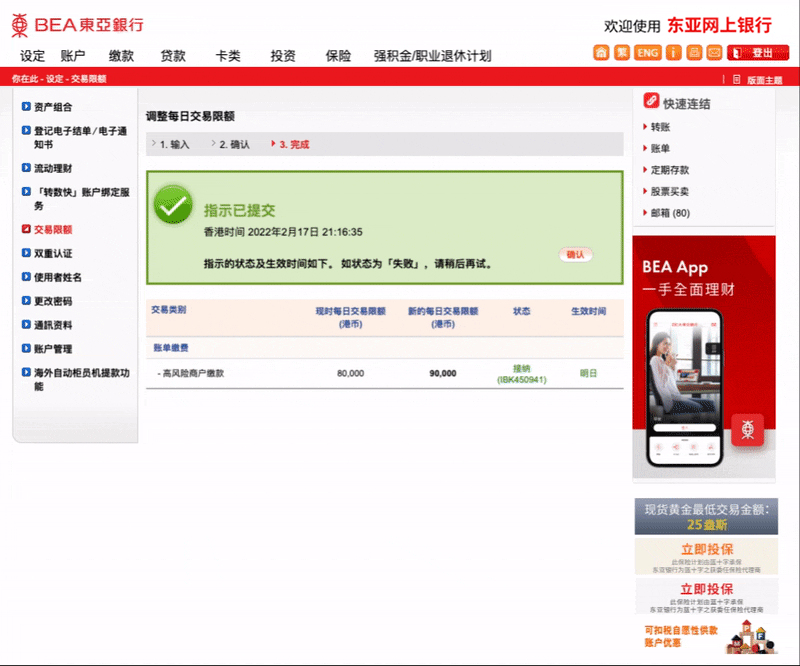This screenshot has width=800, height=666.
Task: Open the 投资 menu
Action: [283, 56]
